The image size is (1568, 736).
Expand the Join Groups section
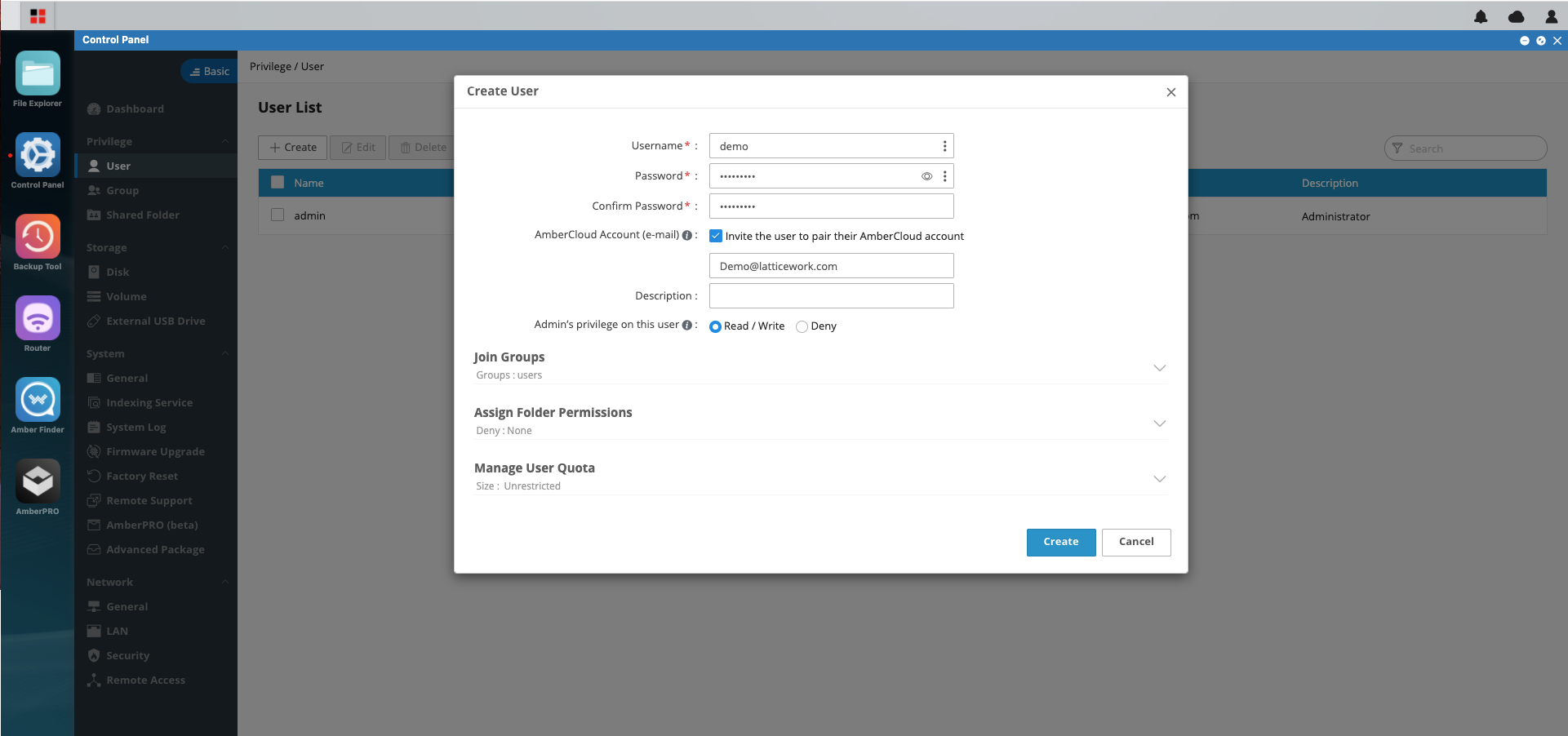[1159, 368]
